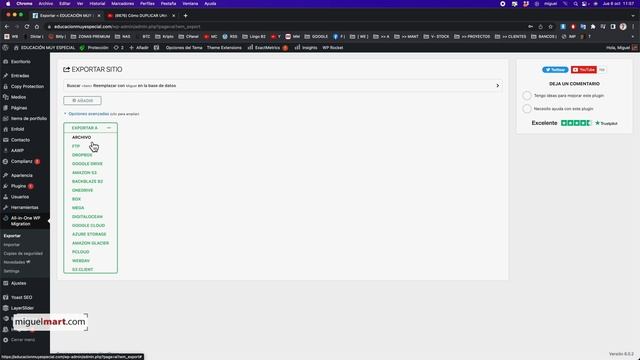Open Plugins in sidebar
The height and width of the screenshot is (360, 640).
18,186
